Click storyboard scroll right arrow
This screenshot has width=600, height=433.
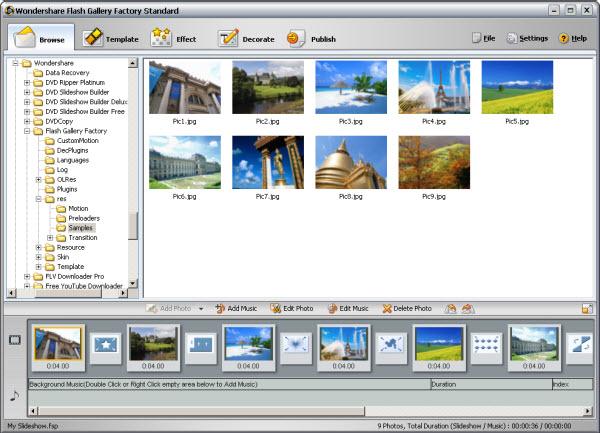pyautogui.click(x=588, y=411)
